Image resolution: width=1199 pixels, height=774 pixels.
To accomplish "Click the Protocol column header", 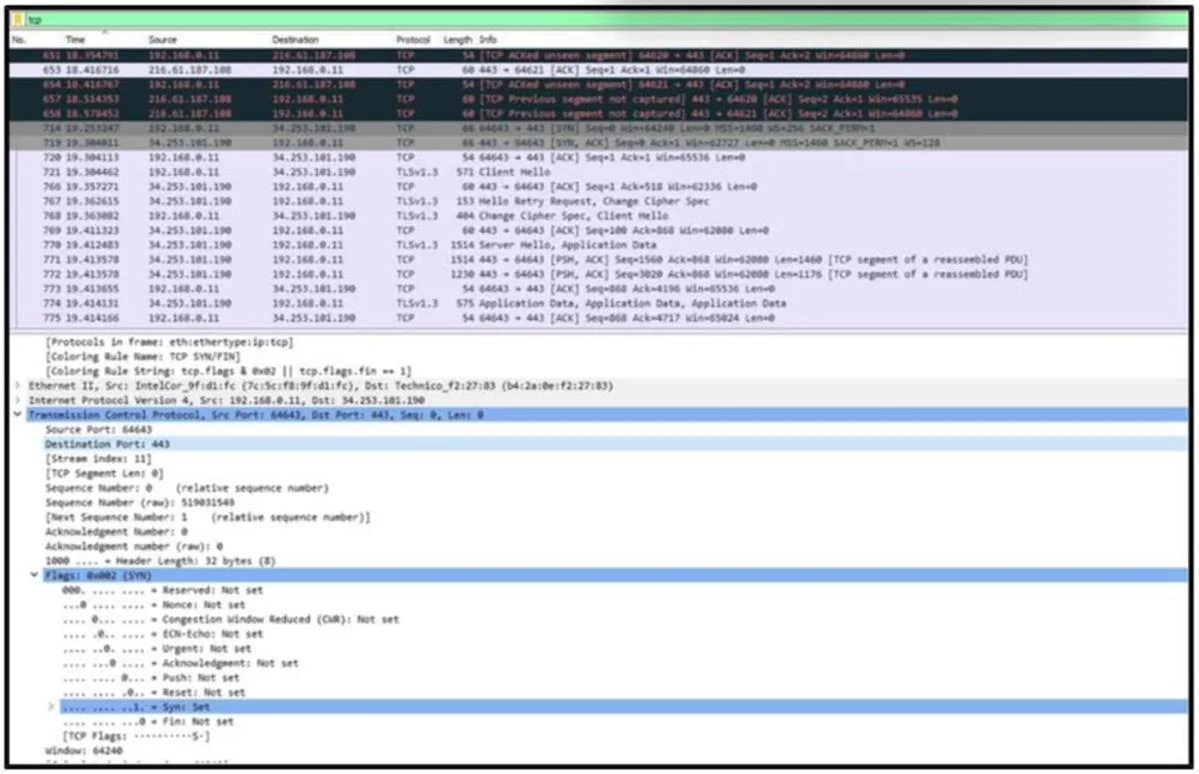I will (413, 40).
